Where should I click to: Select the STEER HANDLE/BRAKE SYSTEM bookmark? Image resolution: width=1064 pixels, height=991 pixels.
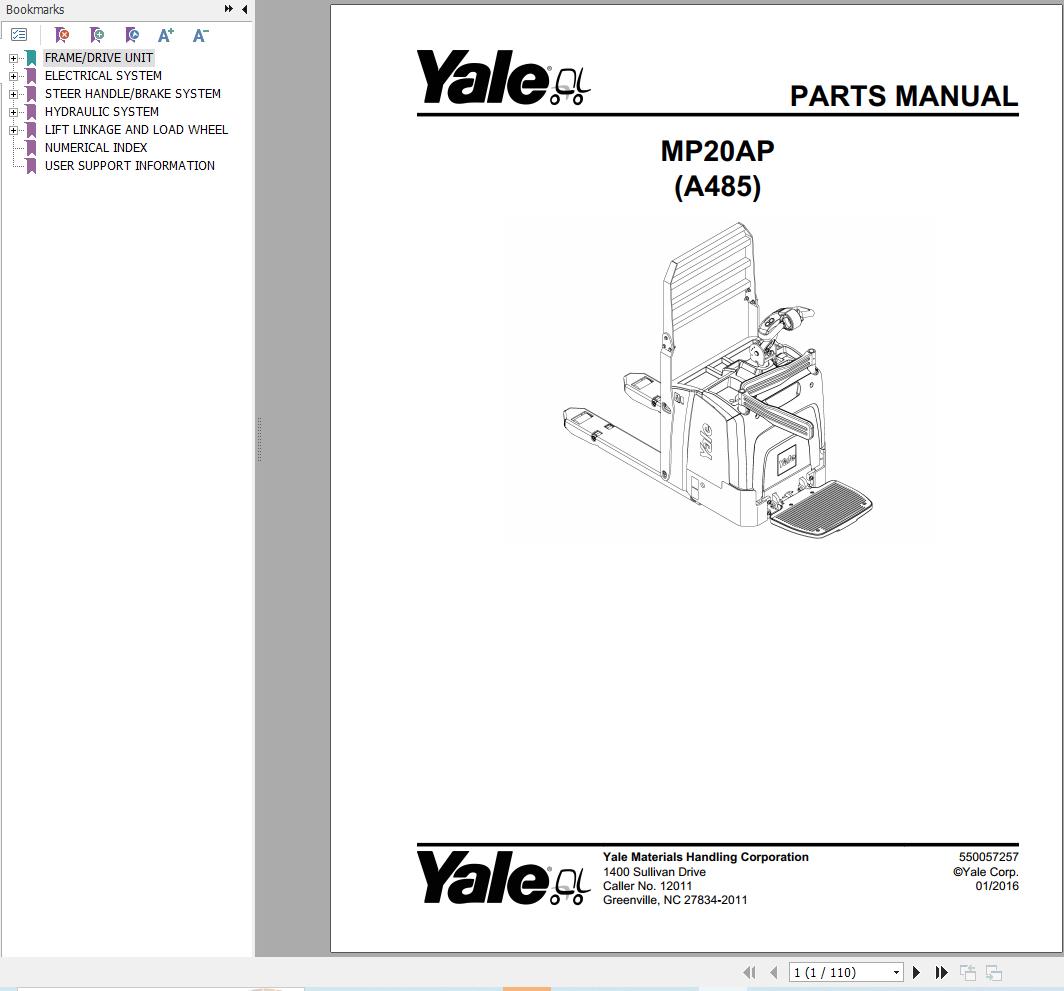coord(131,93)
